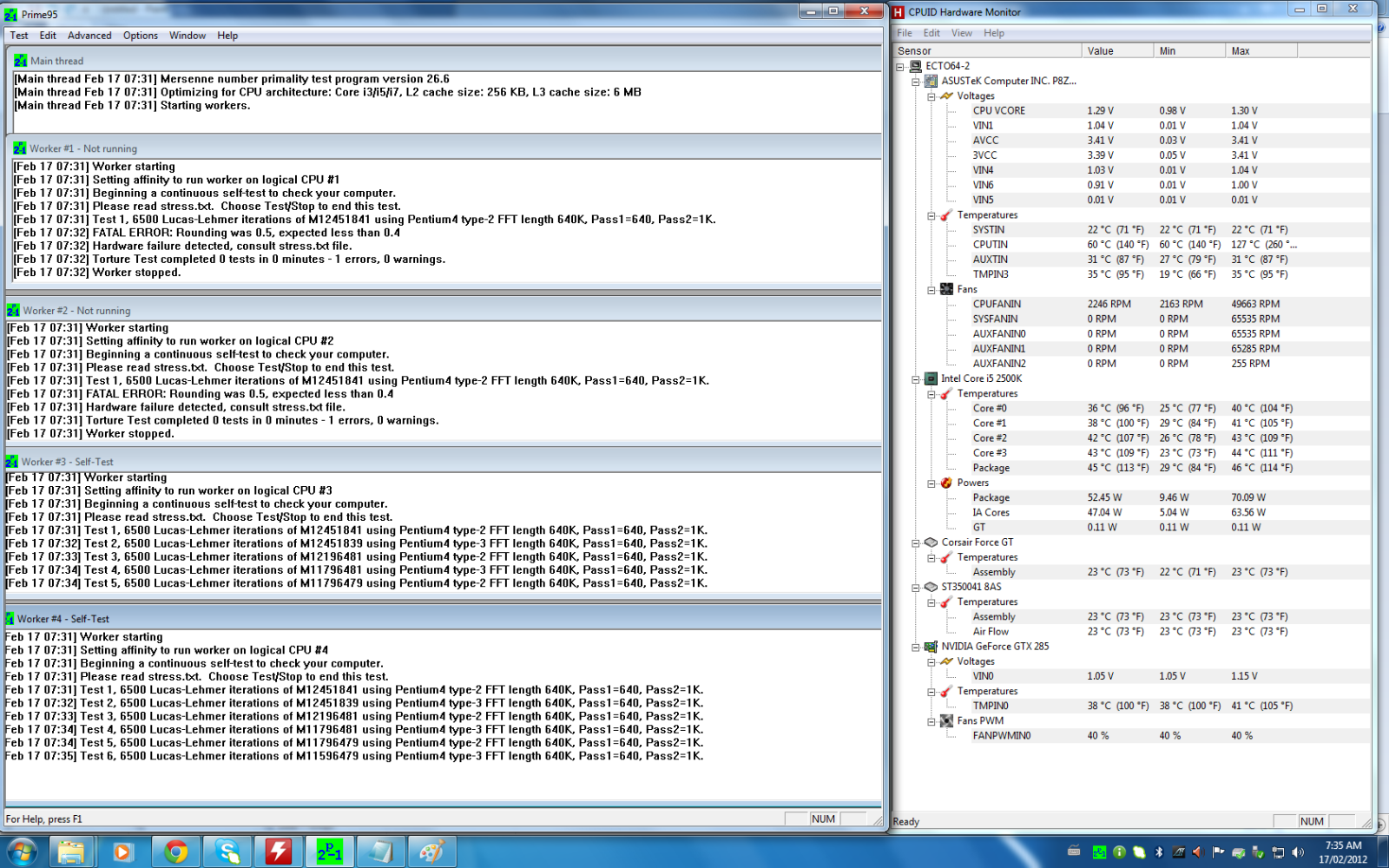Click the ECTO64-2 computer icon
Image resolution: width=1389 pixels, height=868 pixels.
[x=915, y=66]
